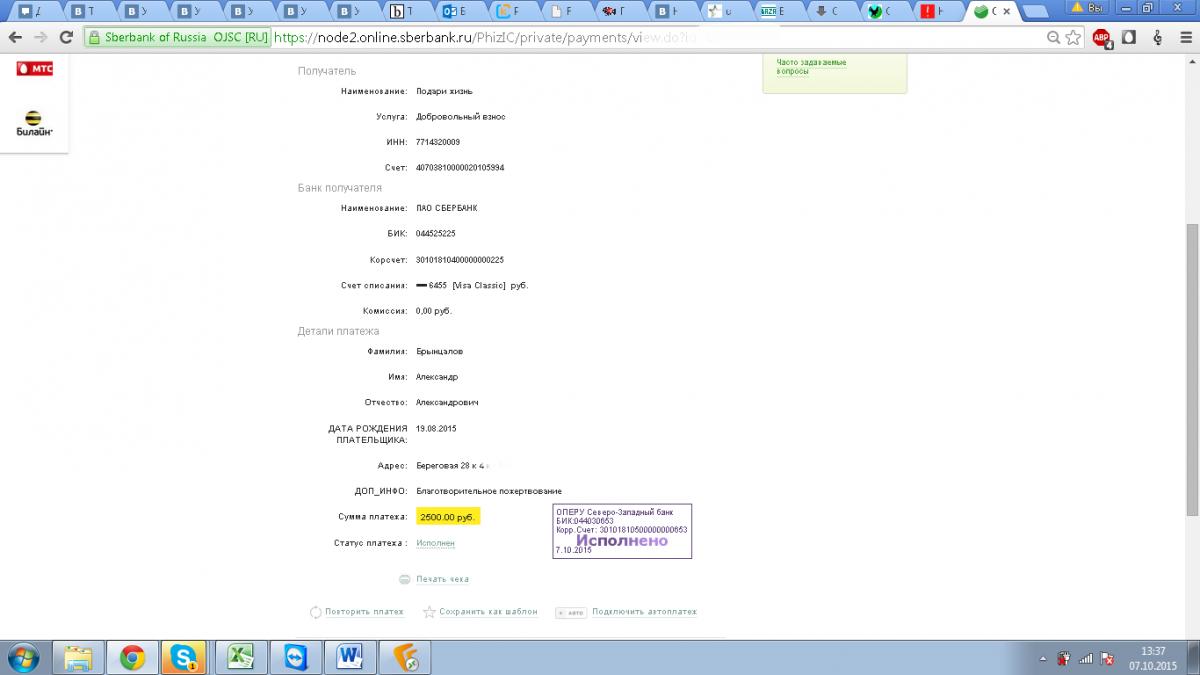Show hidden system tray icons arrow
Viewport: 1200px width, 675px height.
pyautogui.click(x=1043, y=658)
